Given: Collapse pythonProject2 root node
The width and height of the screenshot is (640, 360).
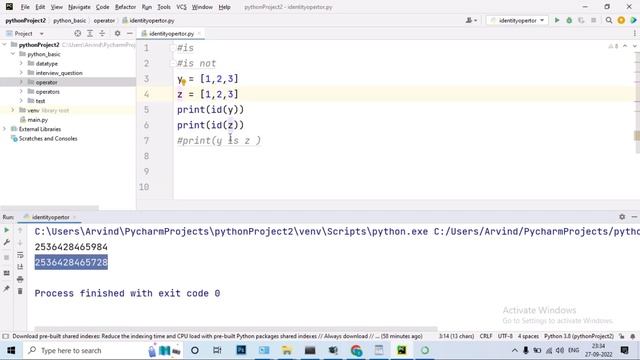Looking at the screenshot, I should pos(4,44).
